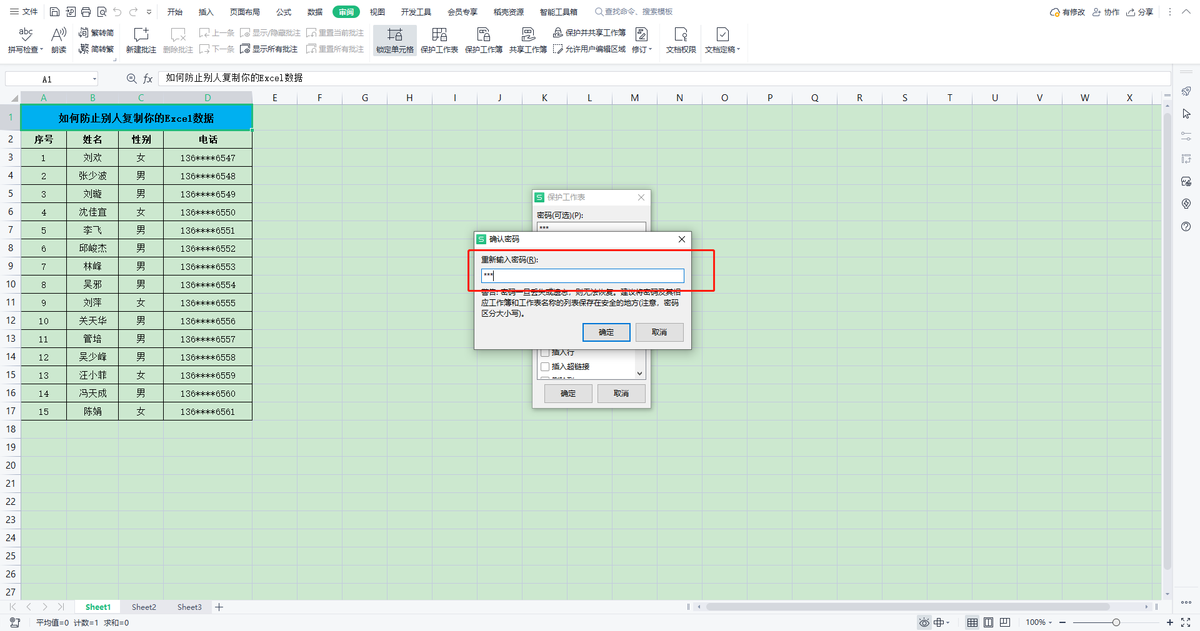This screenshot has width=1200, height=631.
Task: Add a new sheet with the plus icon
Action: (x=220, y=607)
